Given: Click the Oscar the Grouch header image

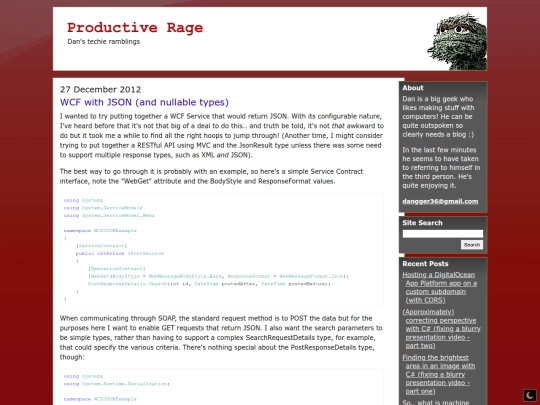Looking at the screenshot, I should (x=457, y=41).
